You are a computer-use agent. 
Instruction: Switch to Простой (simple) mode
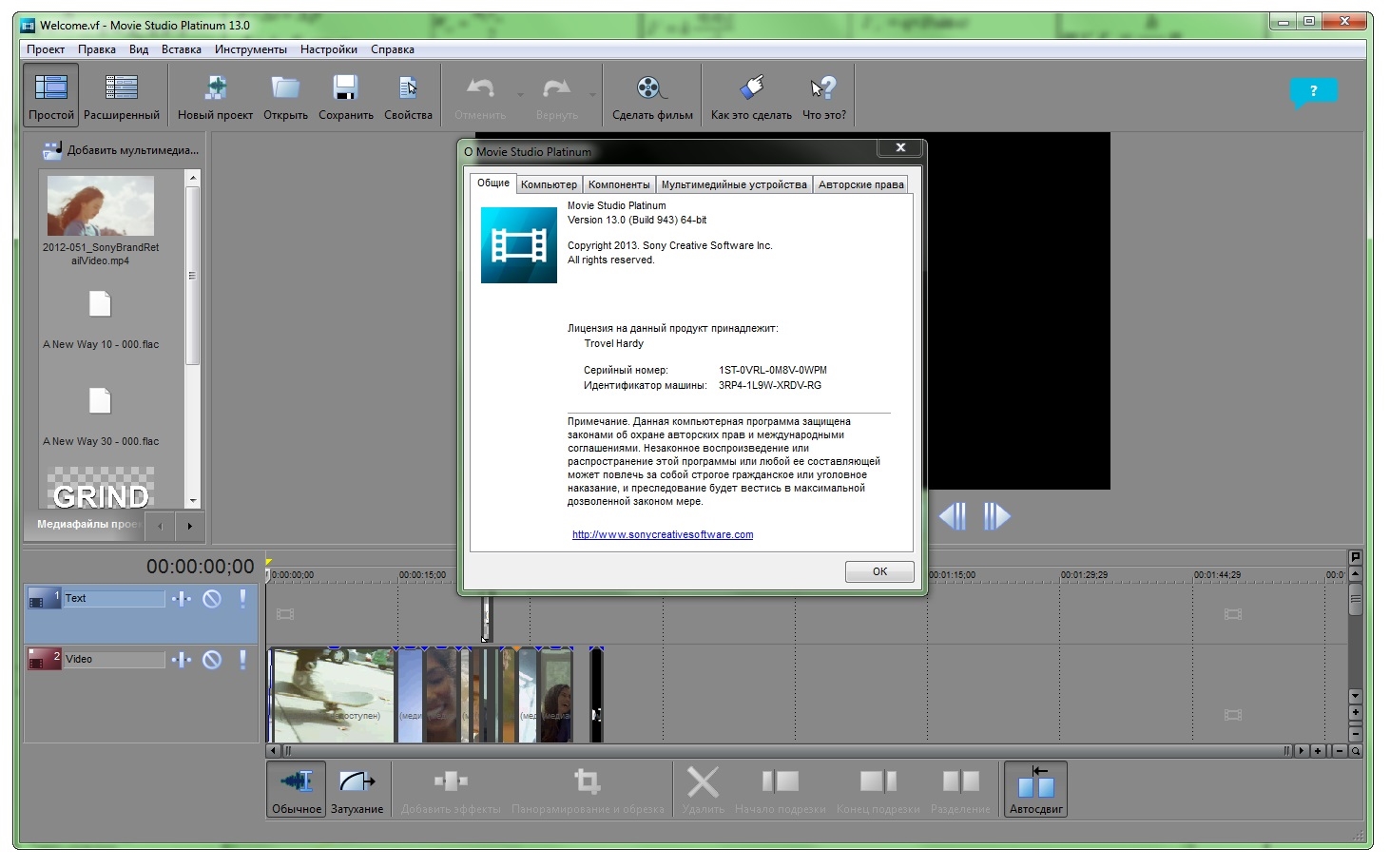51,95
